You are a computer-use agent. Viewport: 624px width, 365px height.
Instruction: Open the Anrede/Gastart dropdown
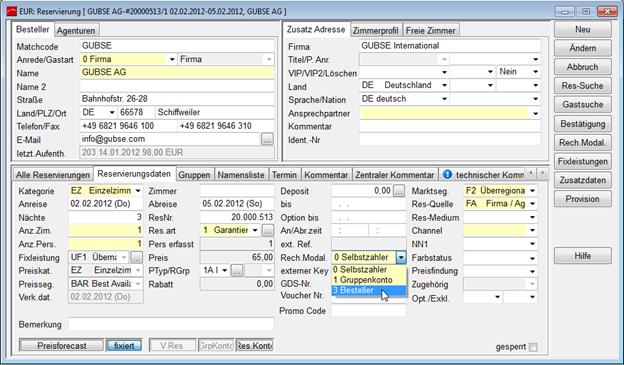[172, 59]
